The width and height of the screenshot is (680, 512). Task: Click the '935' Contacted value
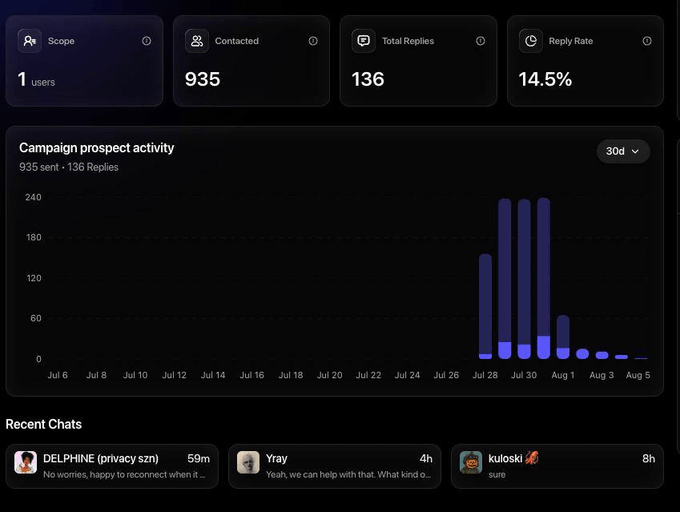coord(203,79)
